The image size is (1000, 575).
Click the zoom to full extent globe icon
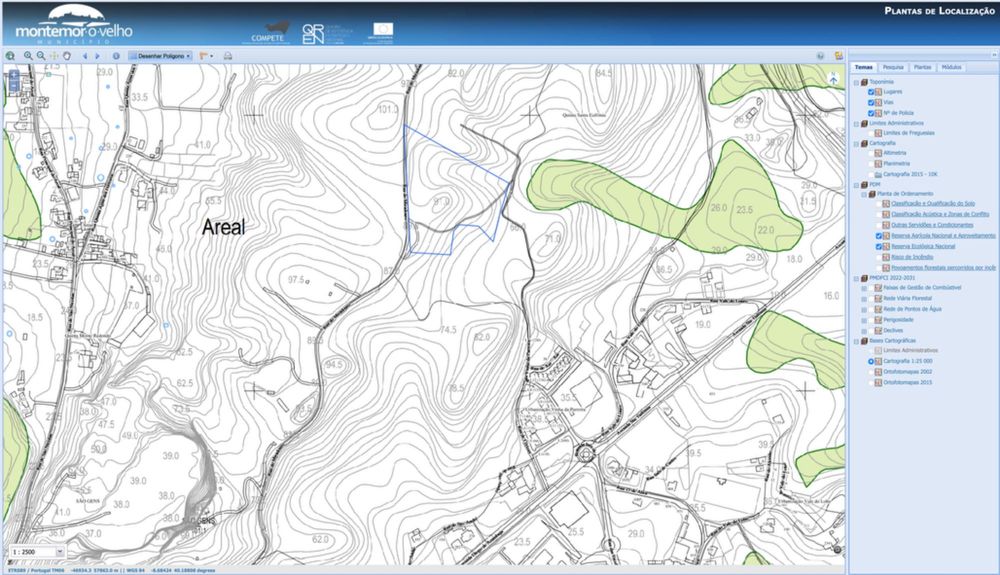[x=10, y=56]
